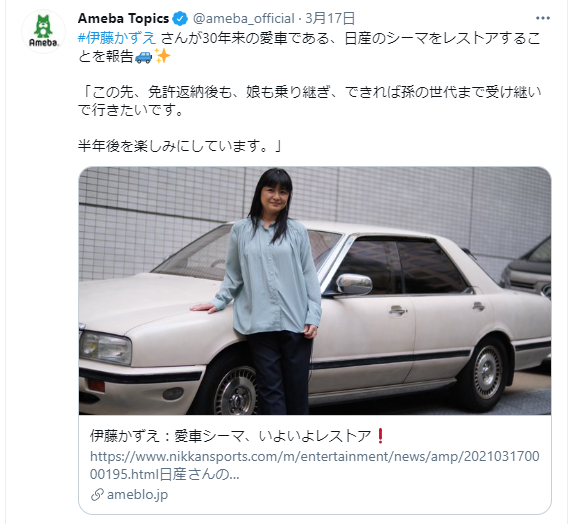The height and width of the screenshot is (524, 575).
Task: Open the #伊藤かずえ hashtag
Action: tap(117, 38)
